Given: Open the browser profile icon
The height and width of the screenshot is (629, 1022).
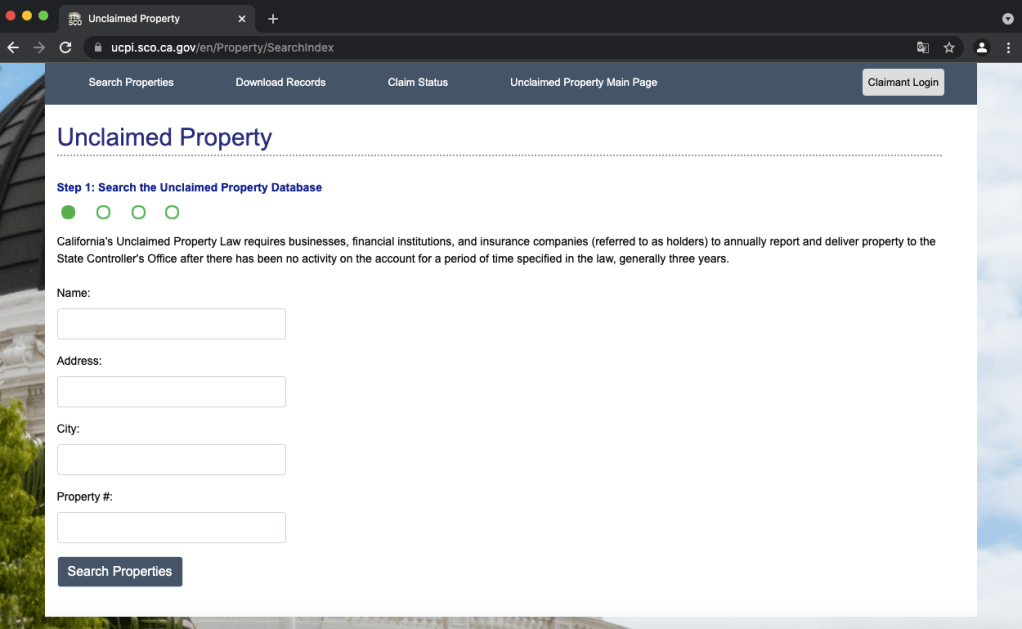Looking at the screenshot, I should pos(982,47).
